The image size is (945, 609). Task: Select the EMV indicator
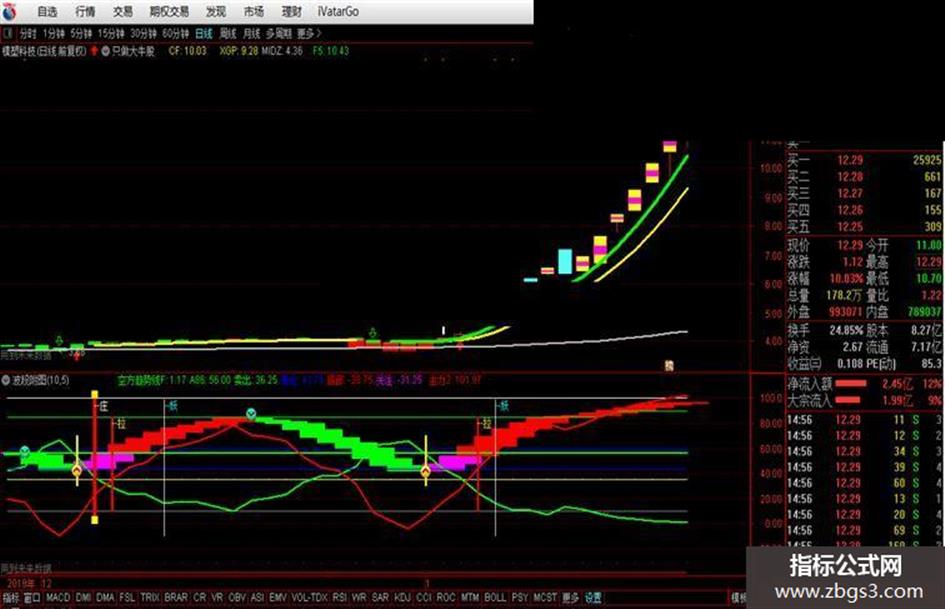(278, 598)
